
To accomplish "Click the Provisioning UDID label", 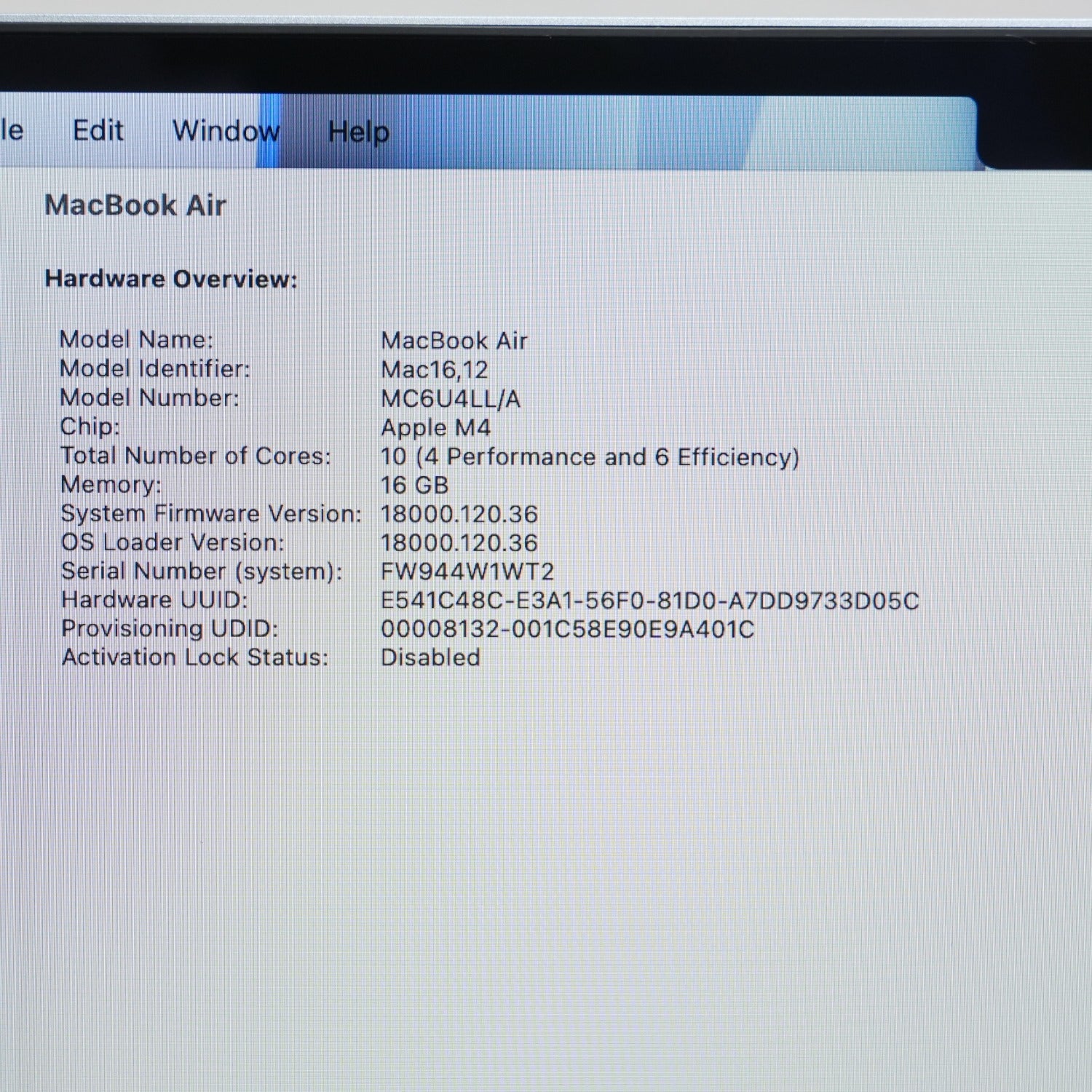I will coord(170,628).
